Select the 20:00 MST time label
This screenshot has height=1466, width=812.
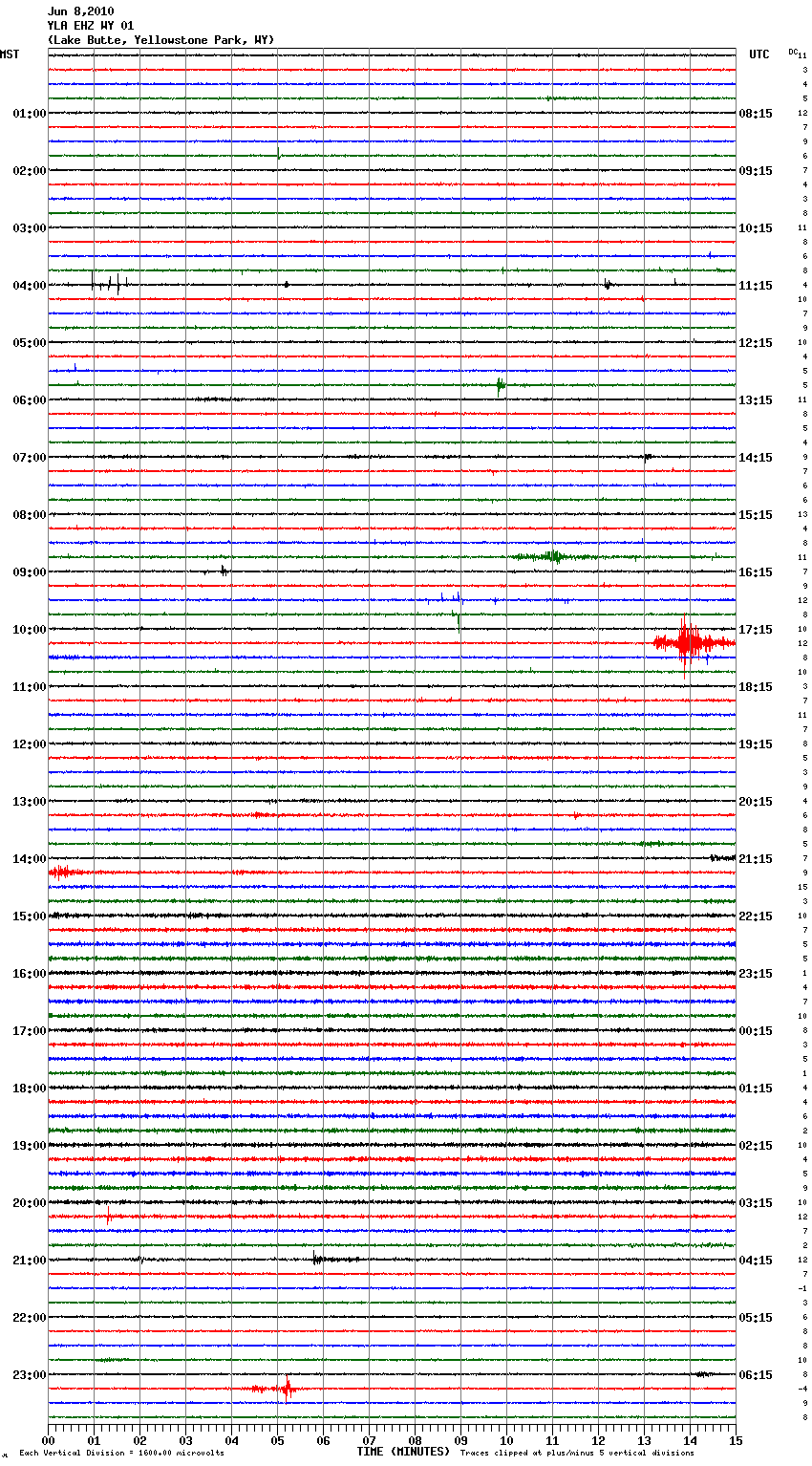[x=30, y=1203]
